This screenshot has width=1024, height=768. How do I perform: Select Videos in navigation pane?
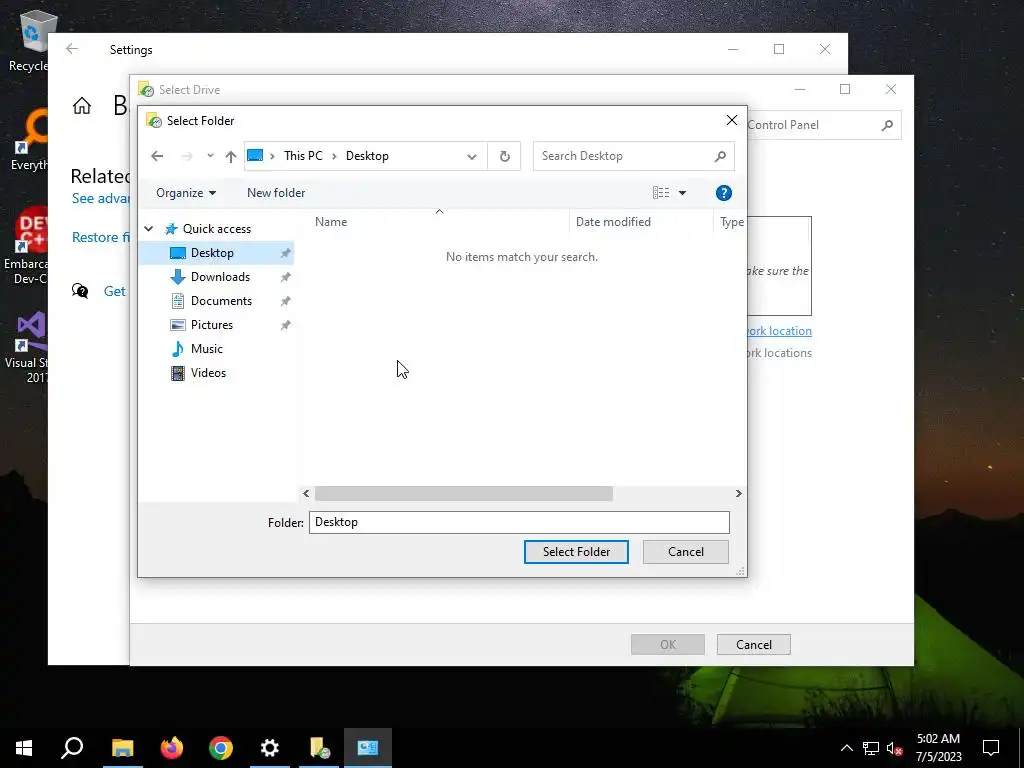[x=208, y=373]
